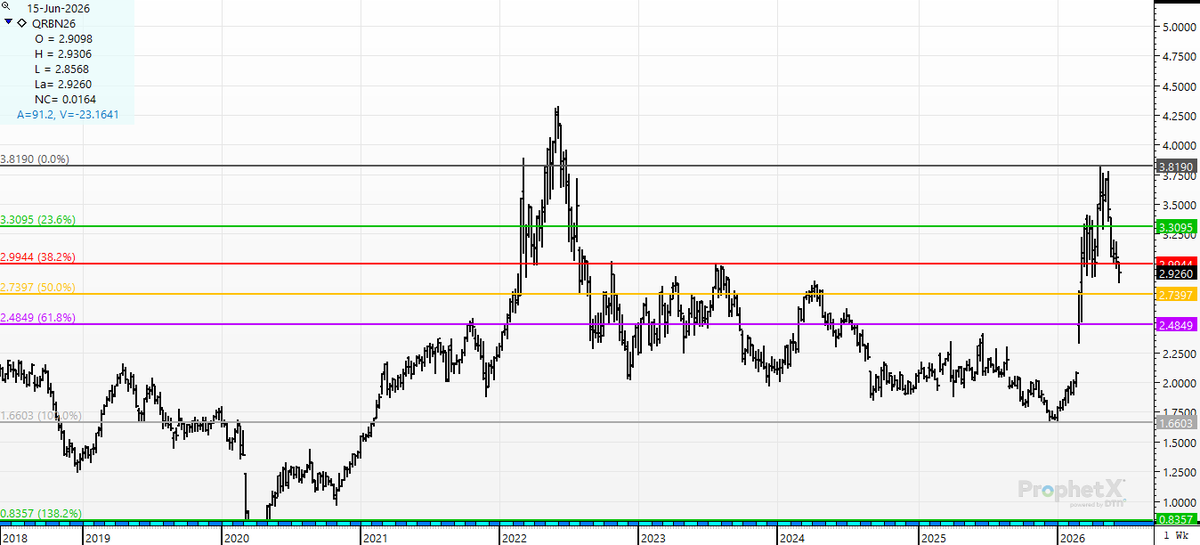Click the 2020 label on time axis
Image resolution: width=1200 pixels, height=545 pixels.
[236, 537]
